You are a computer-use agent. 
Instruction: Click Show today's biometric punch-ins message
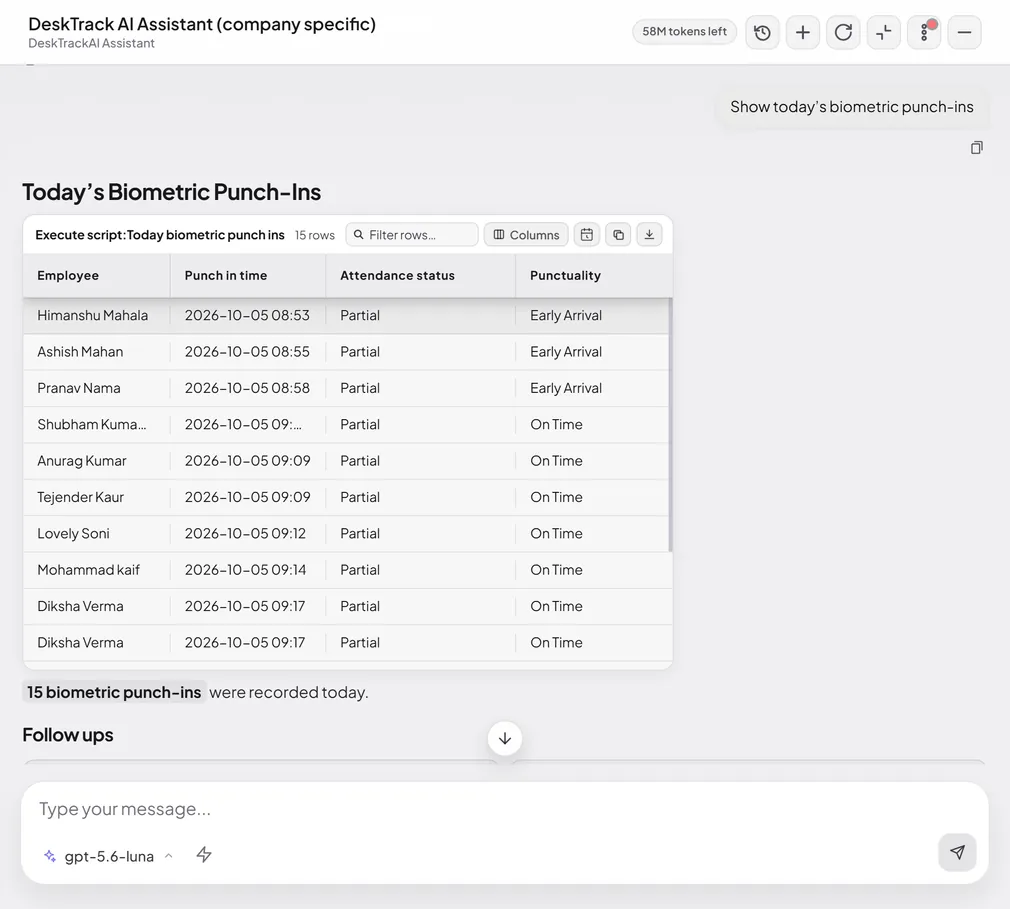(852, 107)
